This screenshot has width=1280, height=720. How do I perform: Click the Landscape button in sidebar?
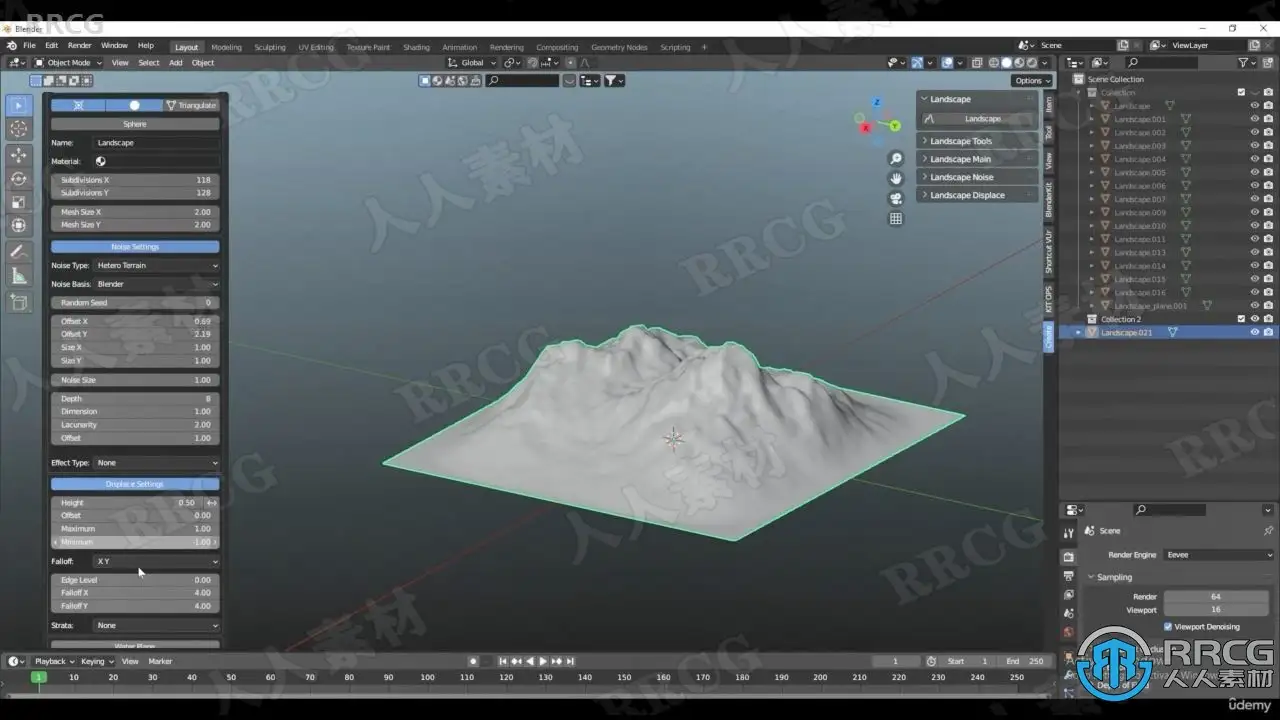point(977,119)
